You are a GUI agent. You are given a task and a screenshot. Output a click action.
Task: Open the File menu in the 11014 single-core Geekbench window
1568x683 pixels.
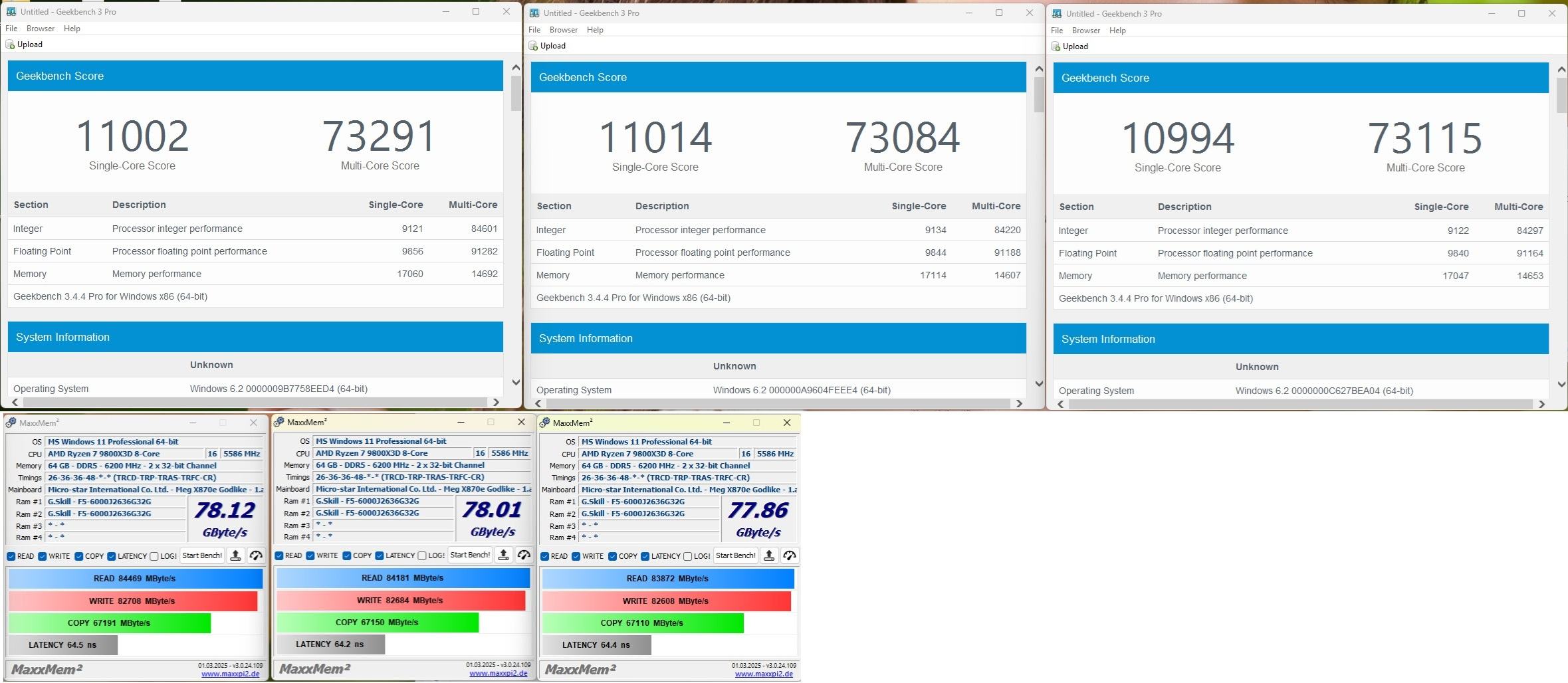coord(534,30)
